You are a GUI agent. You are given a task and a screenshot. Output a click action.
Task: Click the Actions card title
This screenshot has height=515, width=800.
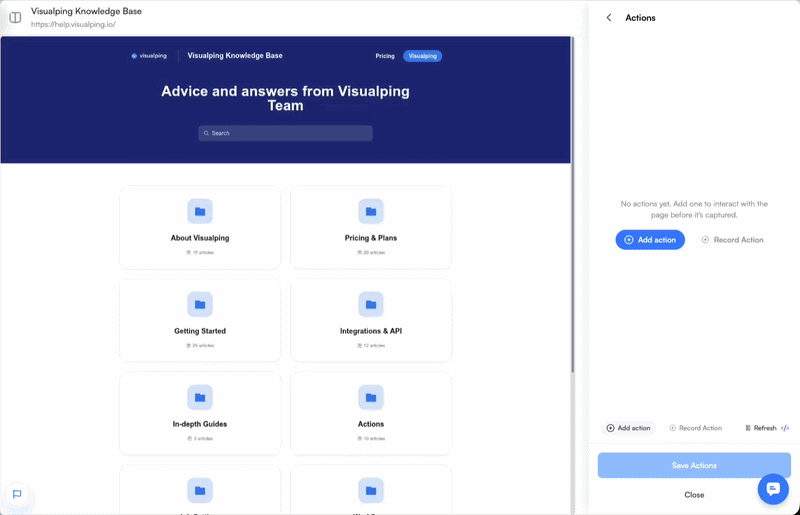click(371, 424)
